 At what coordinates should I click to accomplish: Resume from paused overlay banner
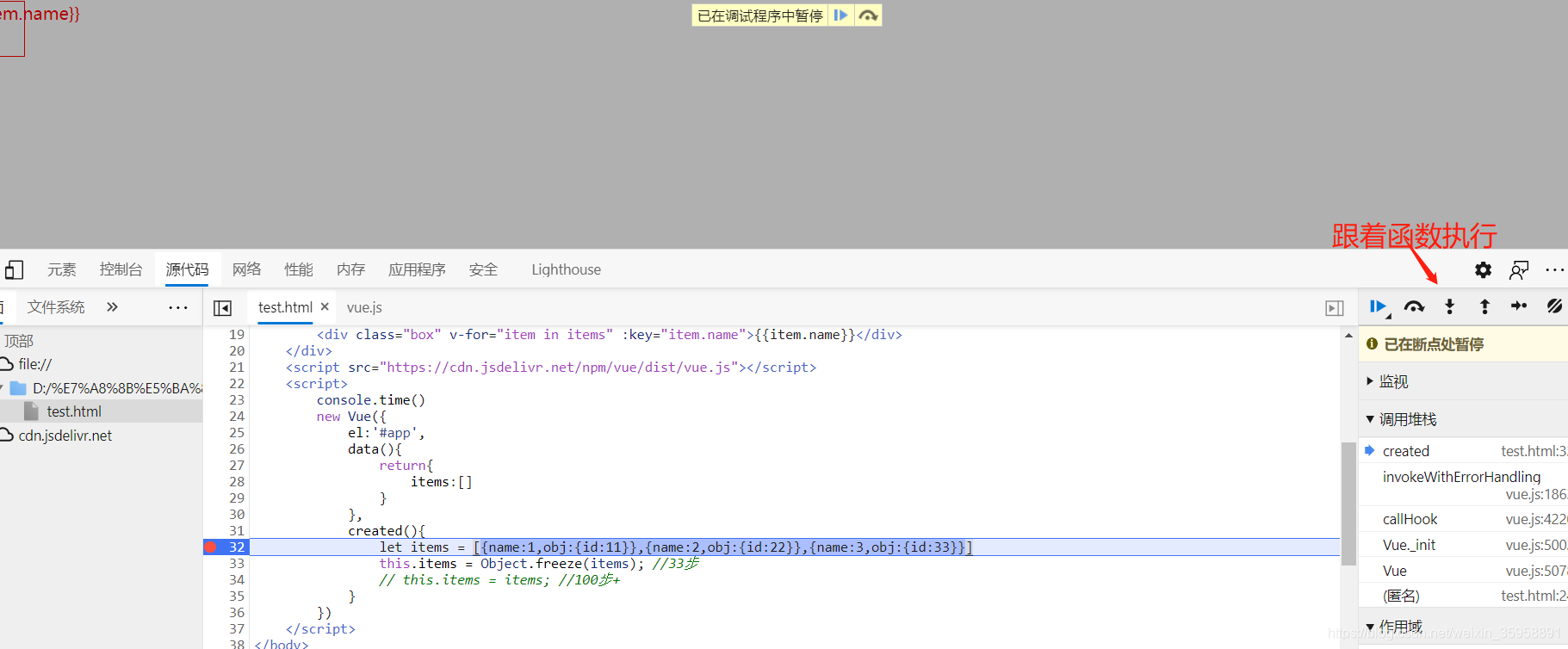841,15
